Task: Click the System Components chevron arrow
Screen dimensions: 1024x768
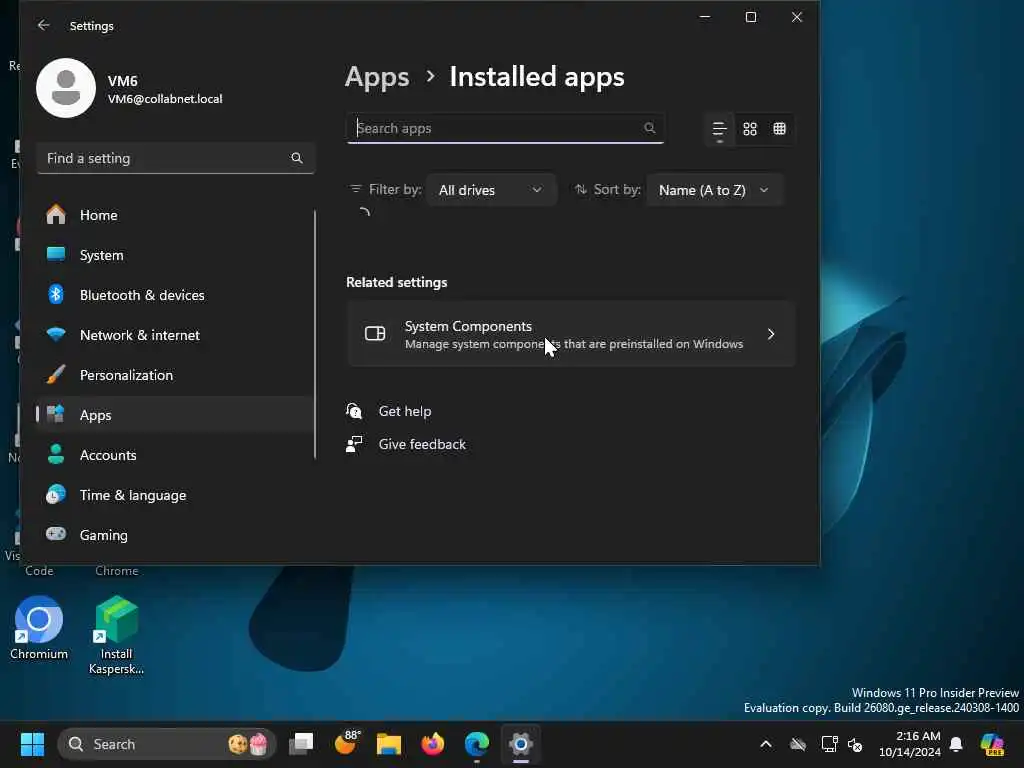Action: [x=771, y=334]
